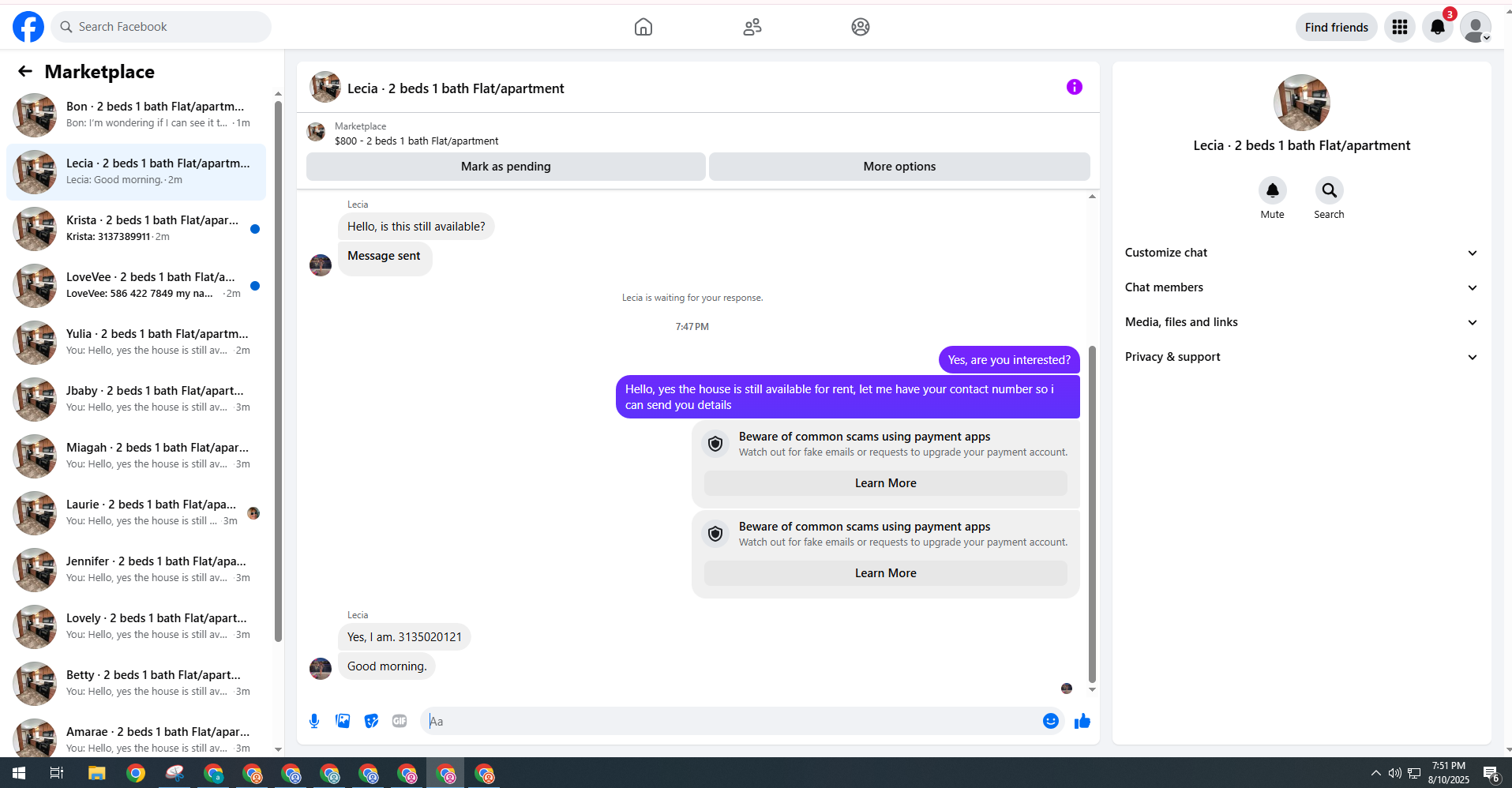Open the Friends icon in top navigation

click(752, 27)
